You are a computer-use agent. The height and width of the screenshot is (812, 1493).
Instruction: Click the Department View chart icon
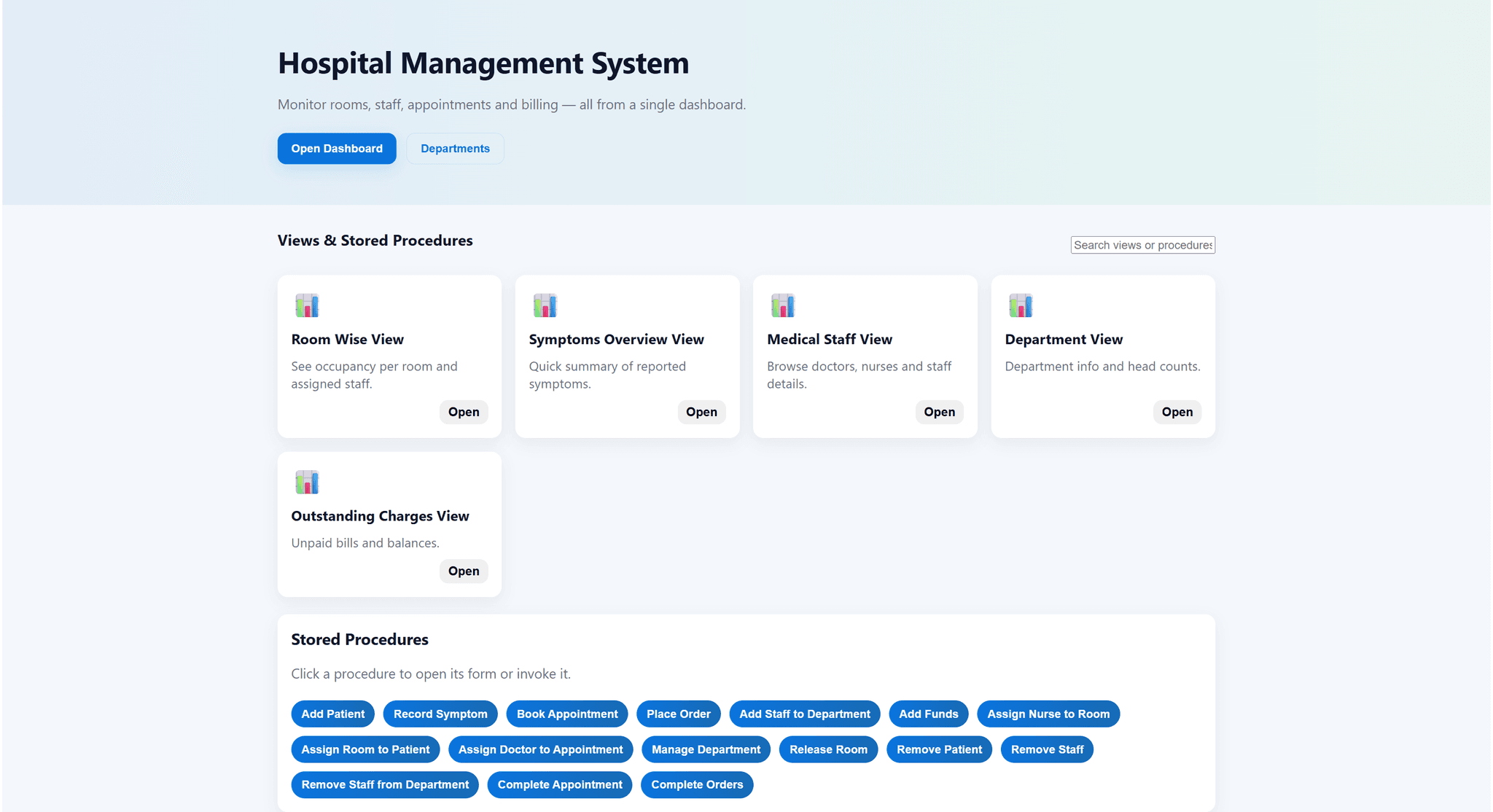point(1021,305)
